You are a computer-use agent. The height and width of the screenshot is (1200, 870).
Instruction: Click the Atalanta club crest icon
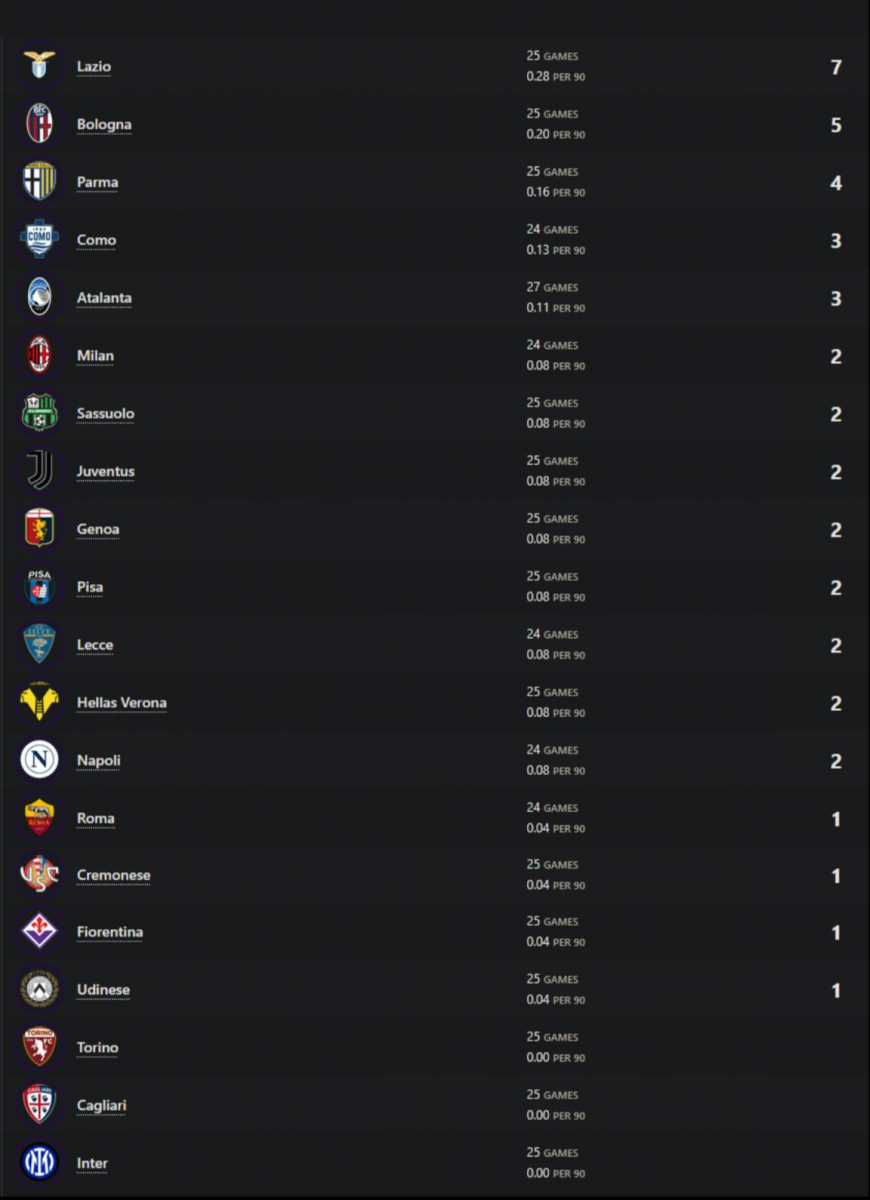click(x=40, y=298)
